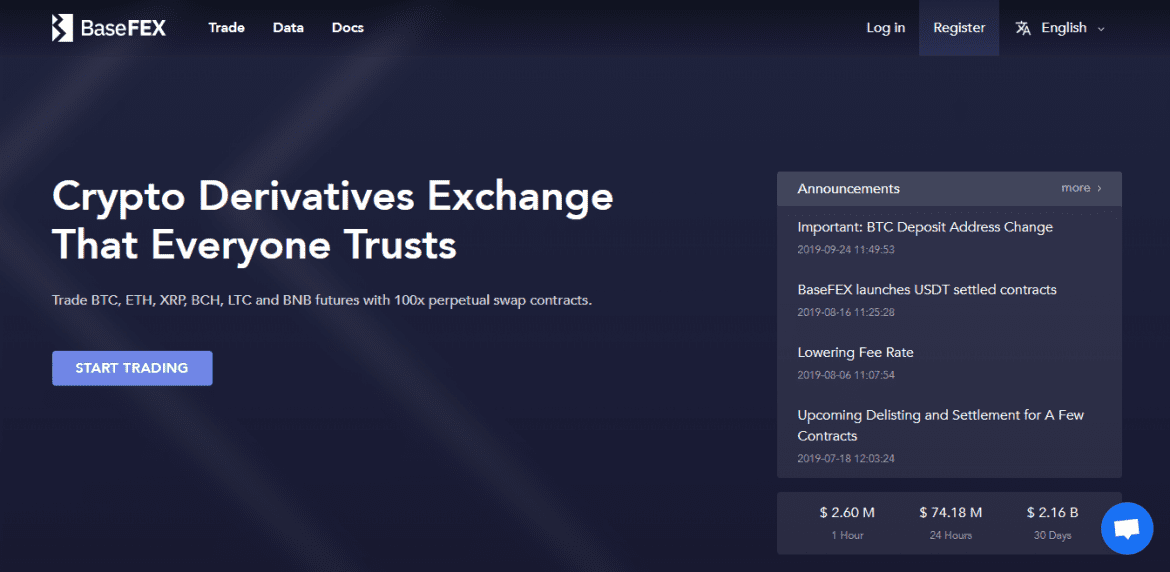Click the BaseFEX logo icon
1170x572 pixels.
coord(62,28)
